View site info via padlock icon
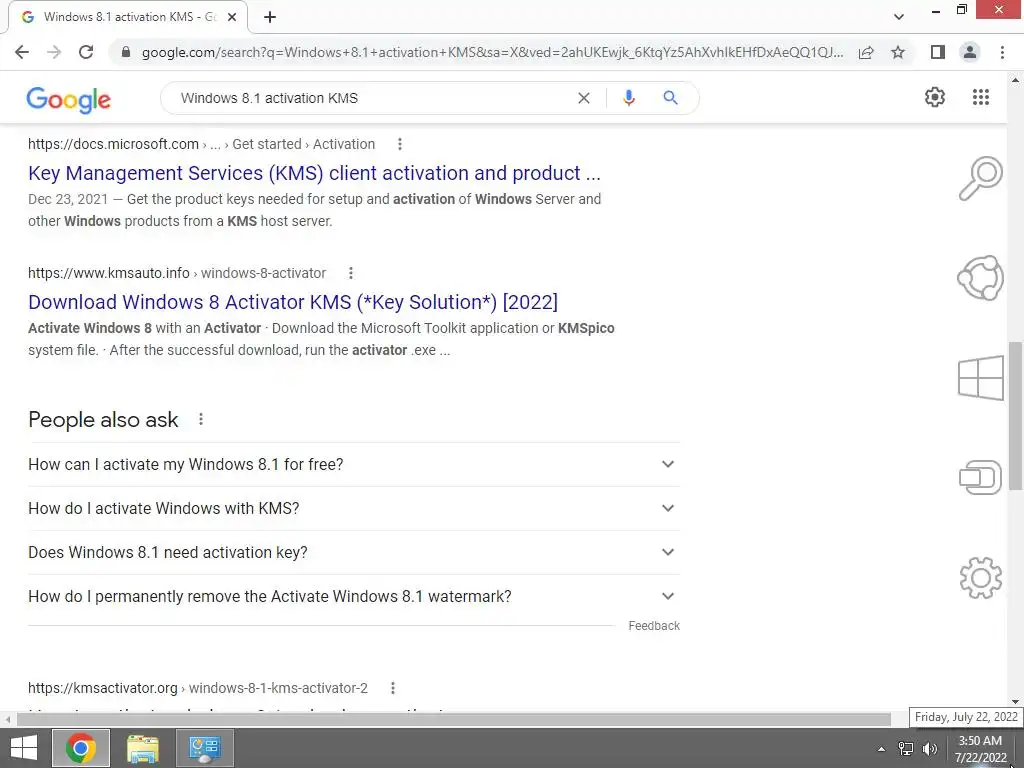This screenshot has height=768, width=1024. pos(126,52)
